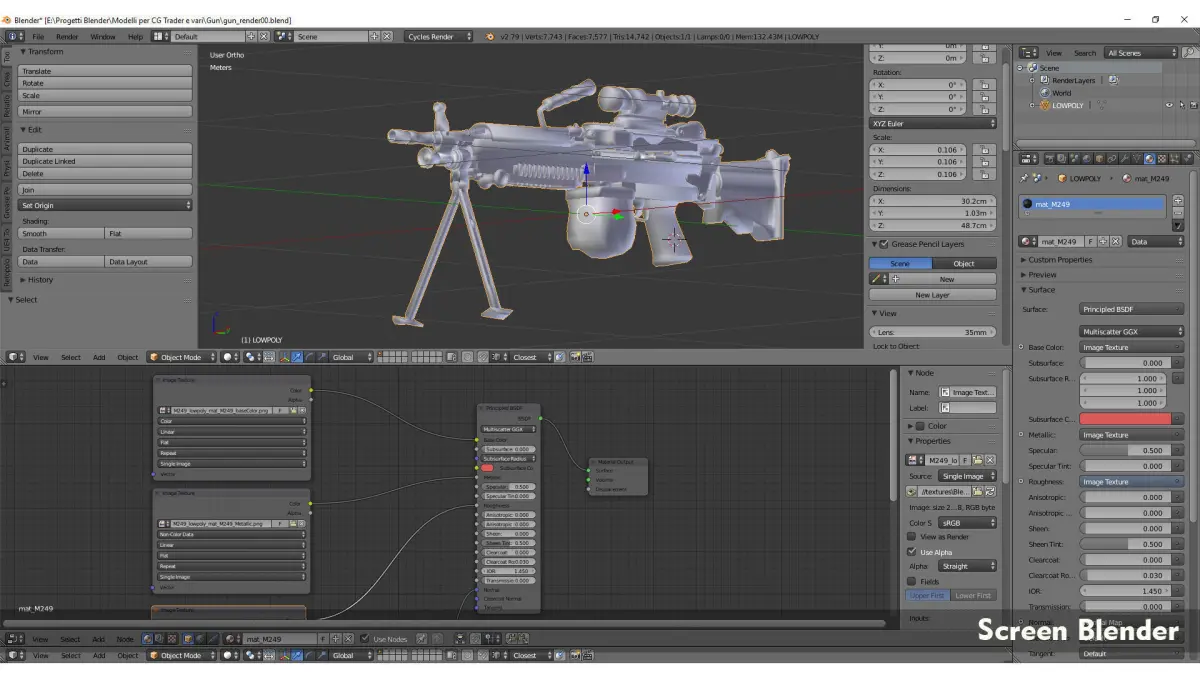Click the outliner search magnifier icon
The image size is (1200, 675).
point(1189,52)
